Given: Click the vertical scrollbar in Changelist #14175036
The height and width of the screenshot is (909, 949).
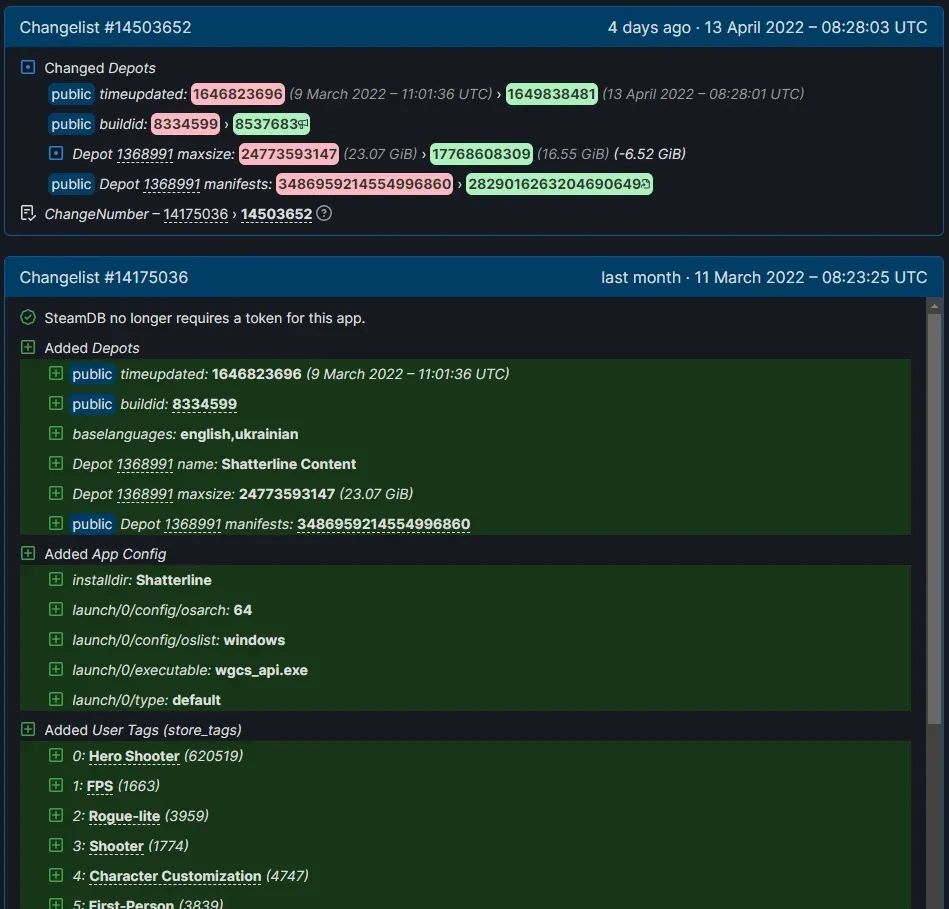Looking at the screenshot, I should 934,520.
